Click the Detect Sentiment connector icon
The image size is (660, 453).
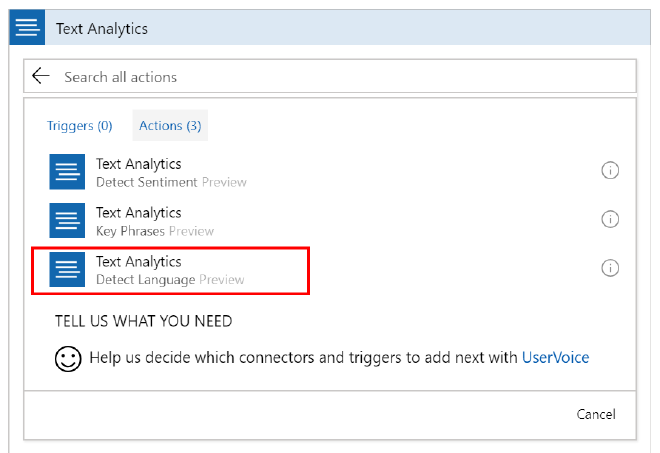pos(67,171)
